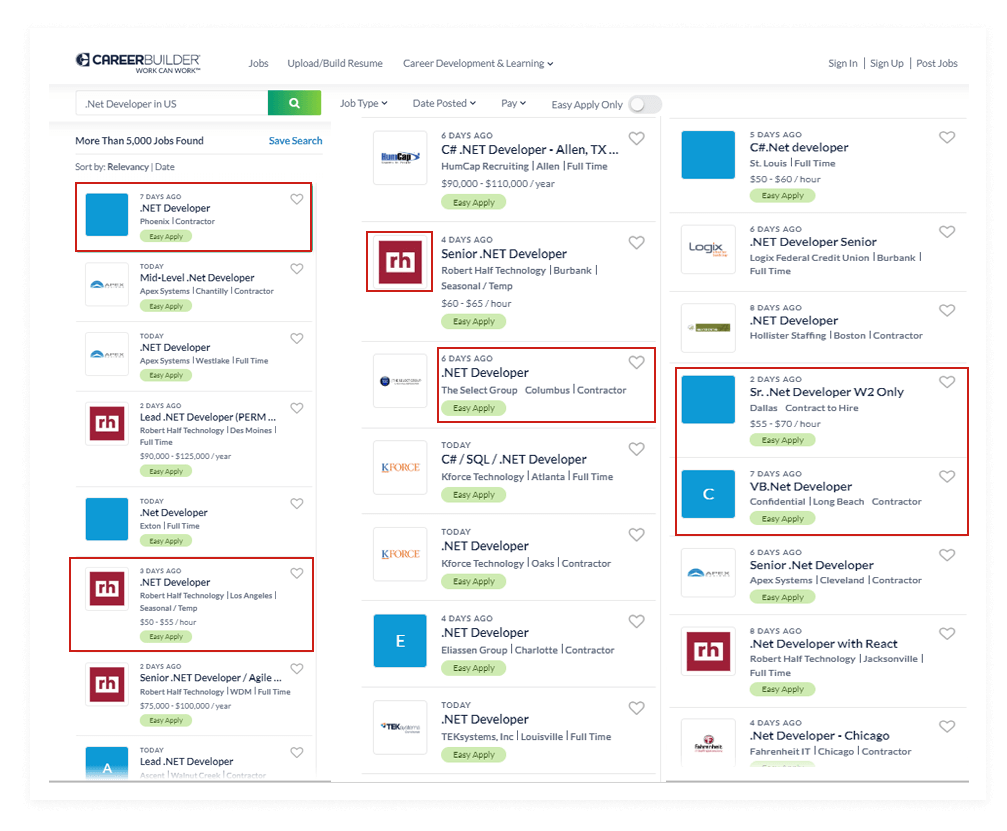Open the VB.Net Developer job title

pyautogui.click(x=801, y=486)
